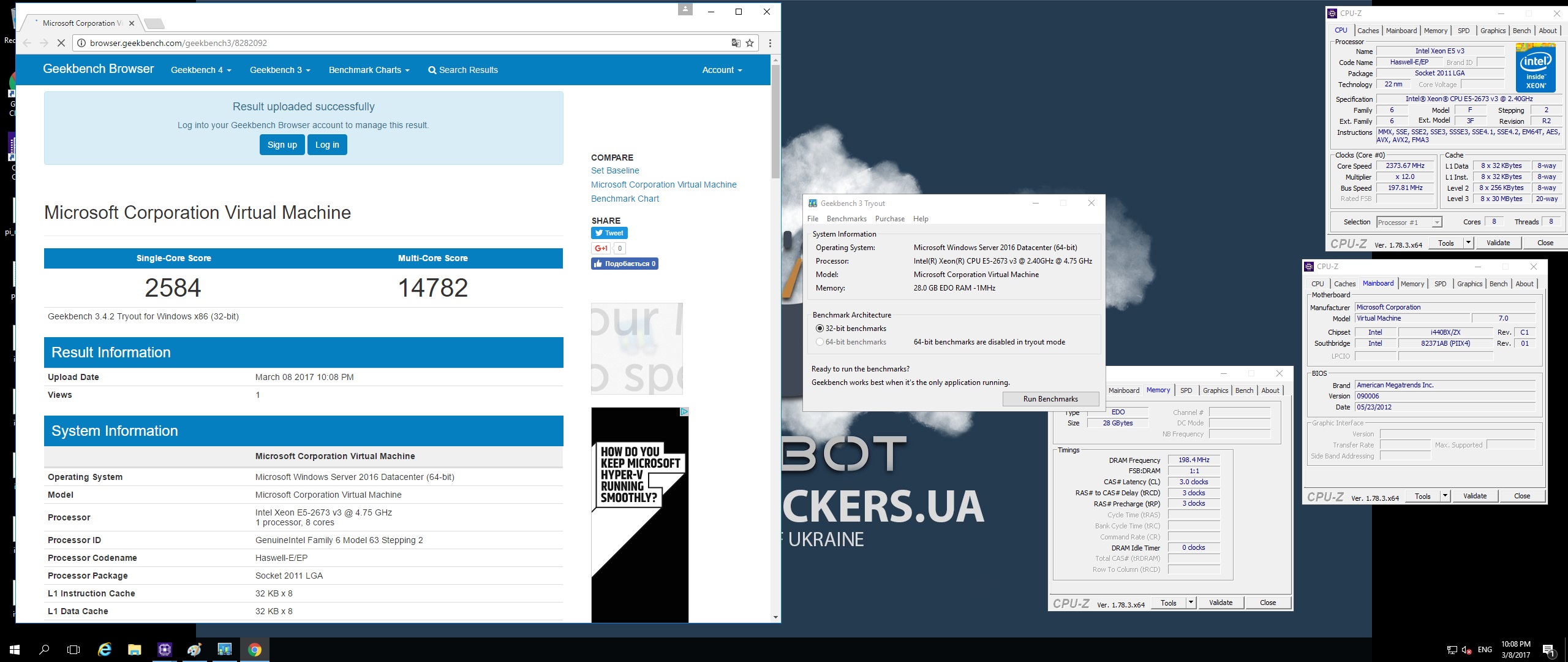Expand Tools dropdown arrow in CPU-Z Mainboard window
Image resolution: width=1568 pixels, height=662 pixels.
[x=1445, y=496]
